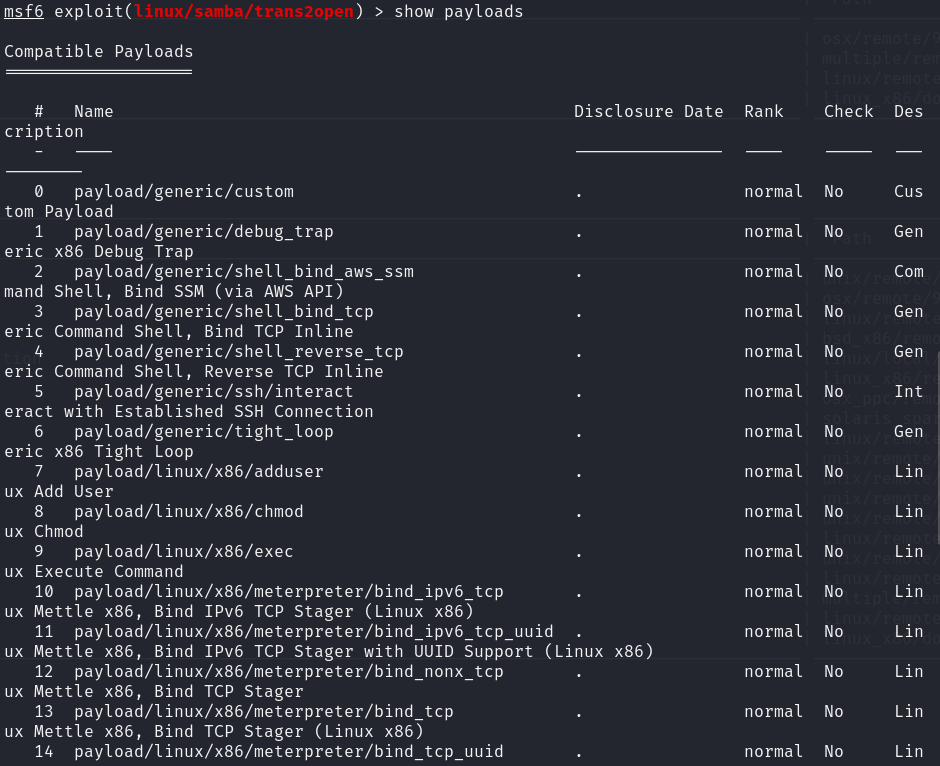Screen dimensions: 940x766
Task: Click 'eract with Established SSH Connection' line
Action: pos(189,412)
